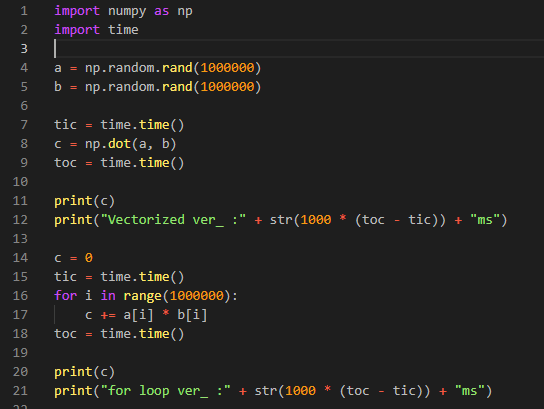Click line number 18 in the gutter
This screenshot has height=409, width=544.
pos(20,334)
